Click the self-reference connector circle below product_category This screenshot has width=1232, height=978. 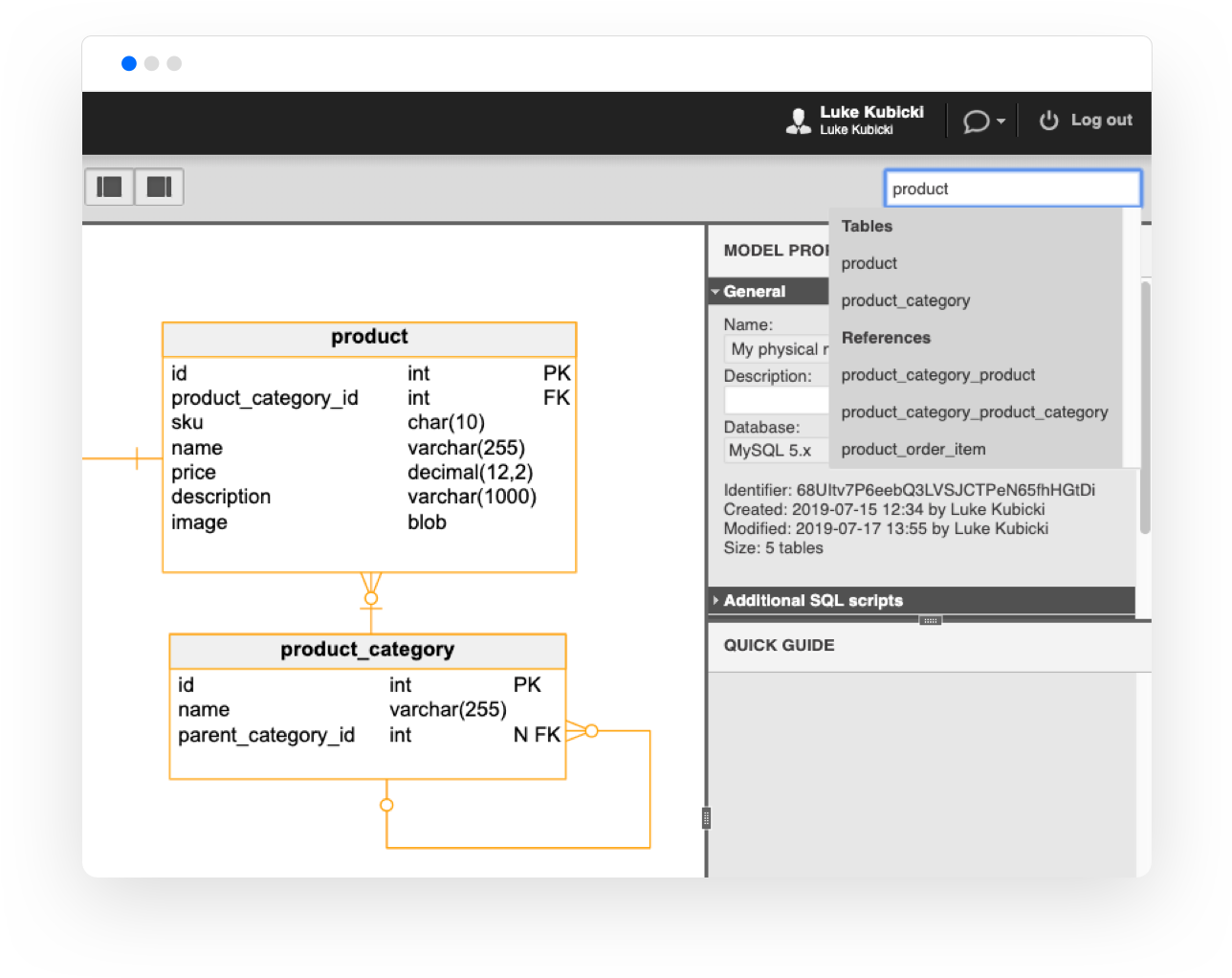[386, 806]
